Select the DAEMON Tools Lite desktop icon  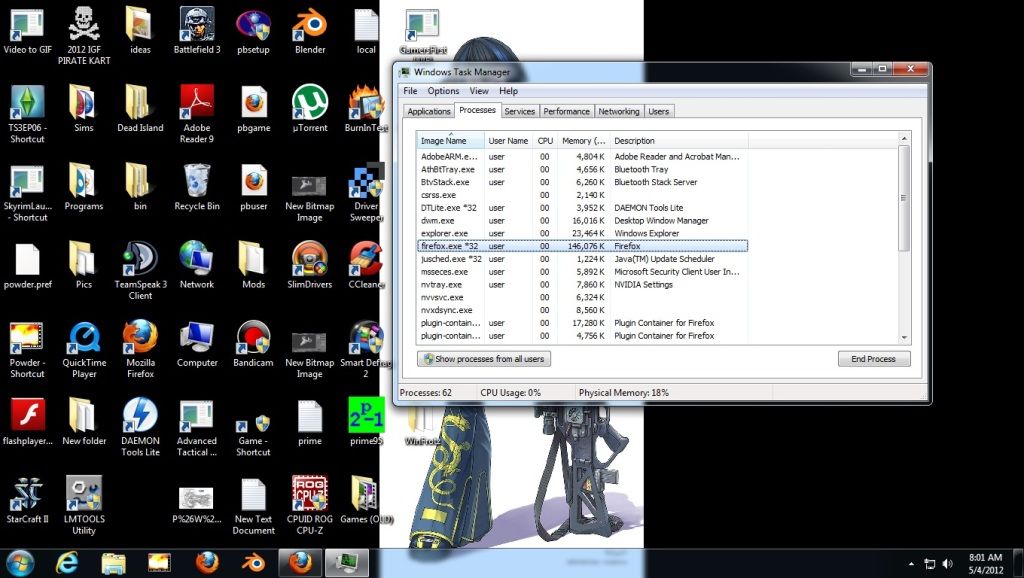tap(140, 417)
